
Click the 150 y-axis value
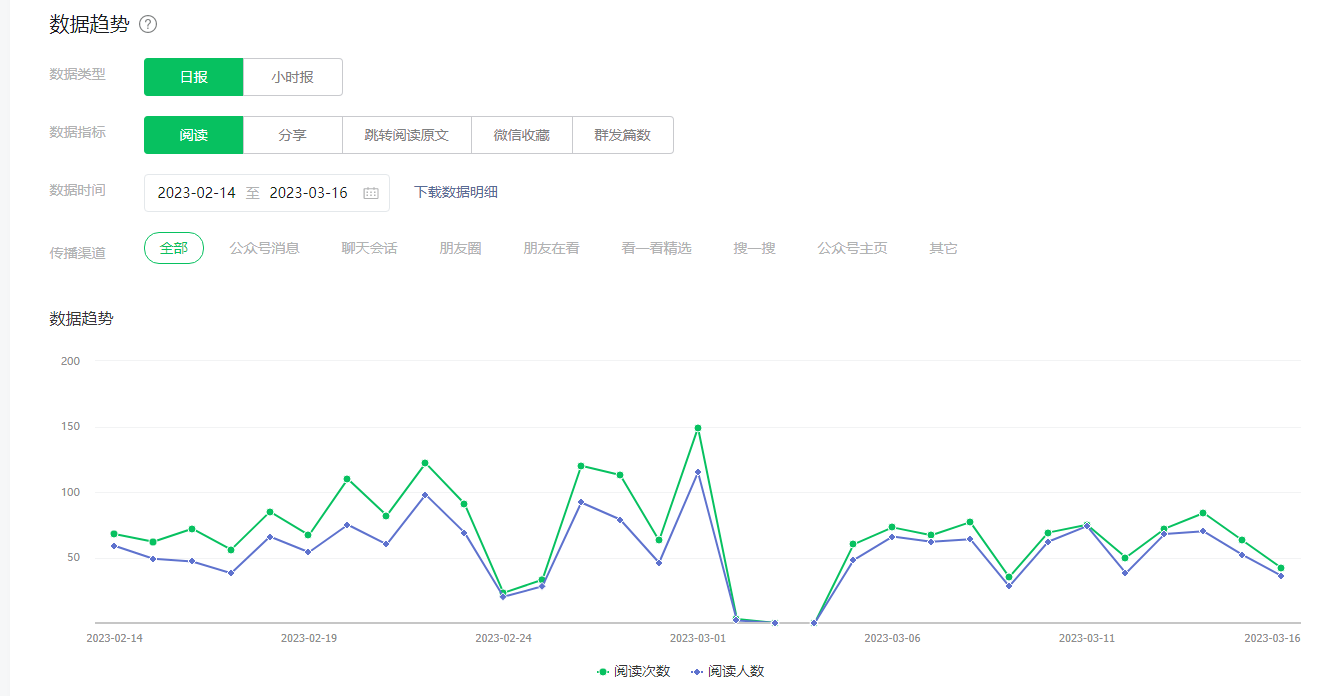click(x=70, y=427)
